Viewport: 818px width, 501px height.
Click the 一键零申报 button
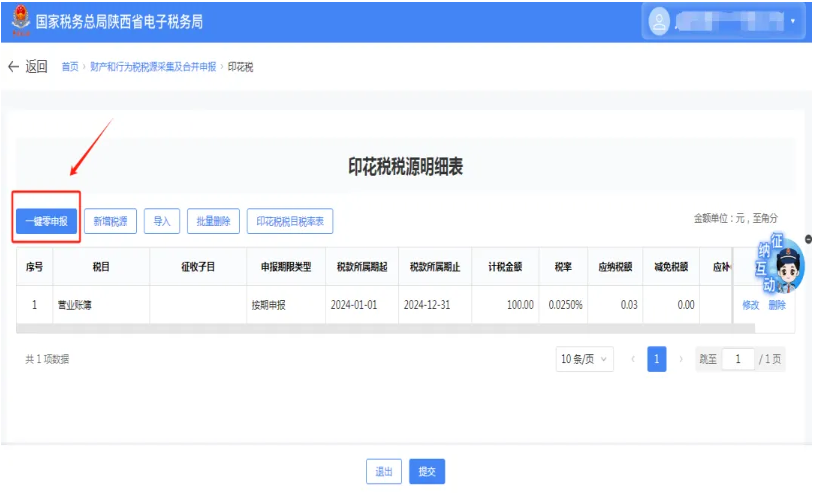click(46, 222)
